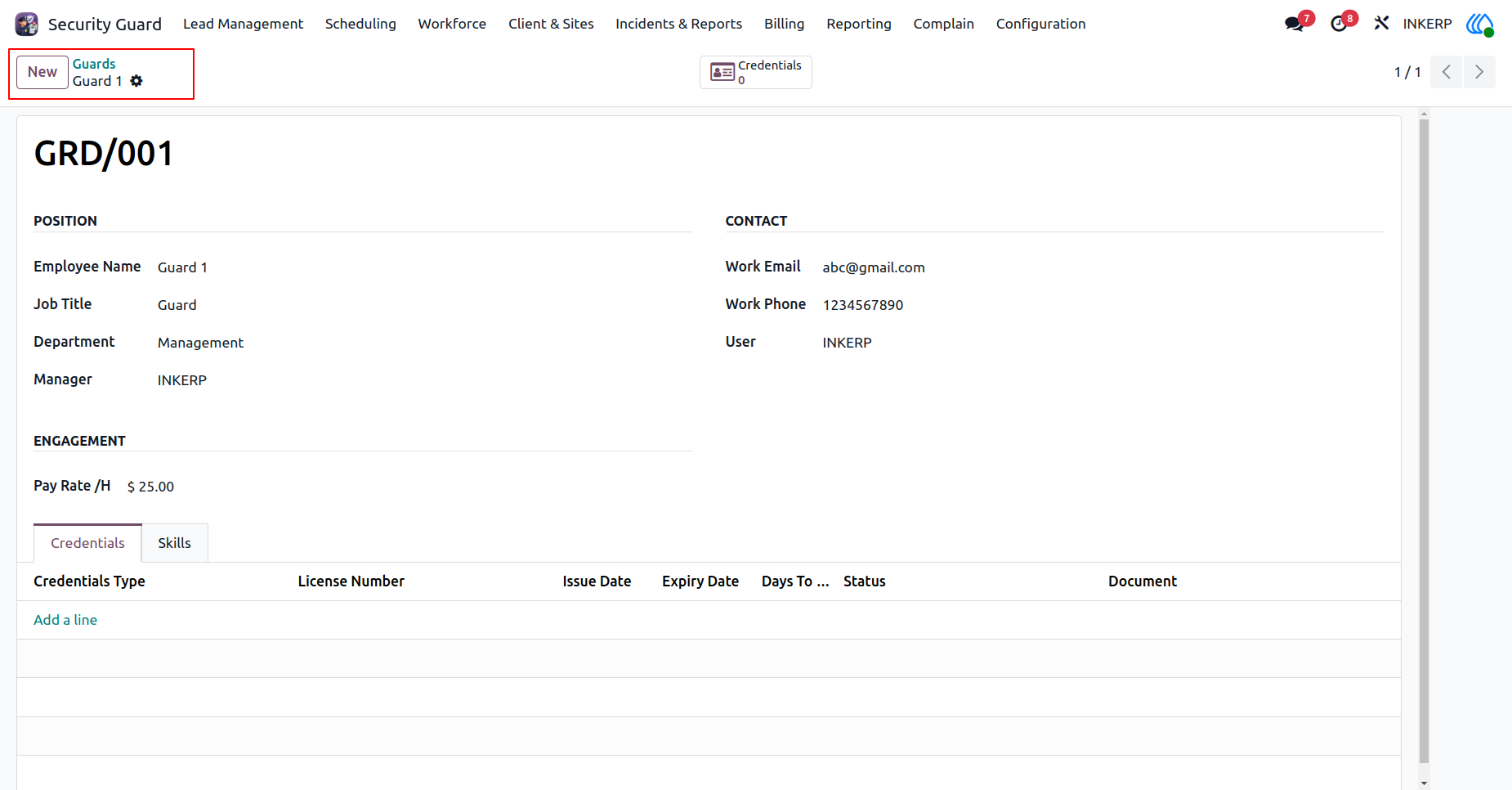Switch to Skills tab
Image resolution: width=1512 pixels, height=790 pixels.
tap(175, 543)
